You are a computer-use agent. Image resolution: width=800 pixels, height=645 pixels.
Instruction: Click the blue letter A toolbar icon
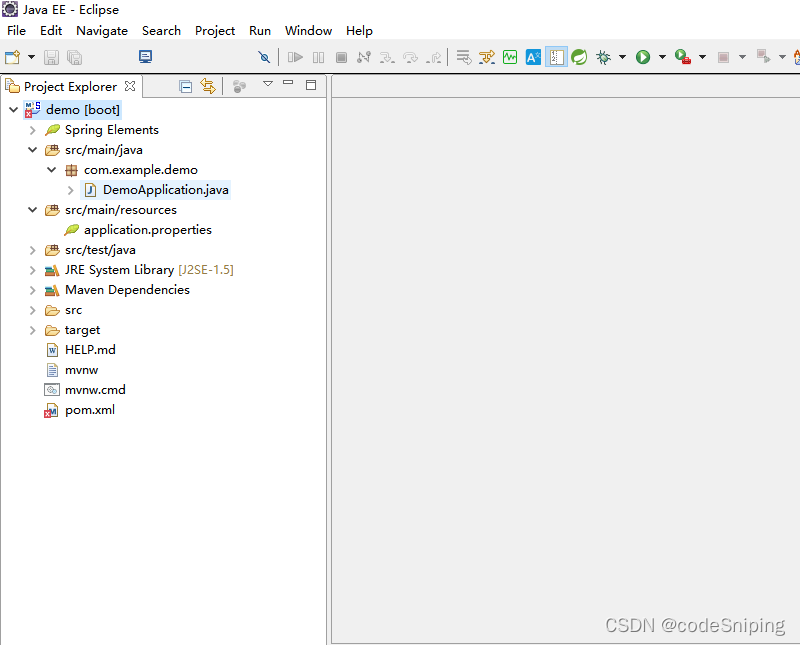[533, 57]
